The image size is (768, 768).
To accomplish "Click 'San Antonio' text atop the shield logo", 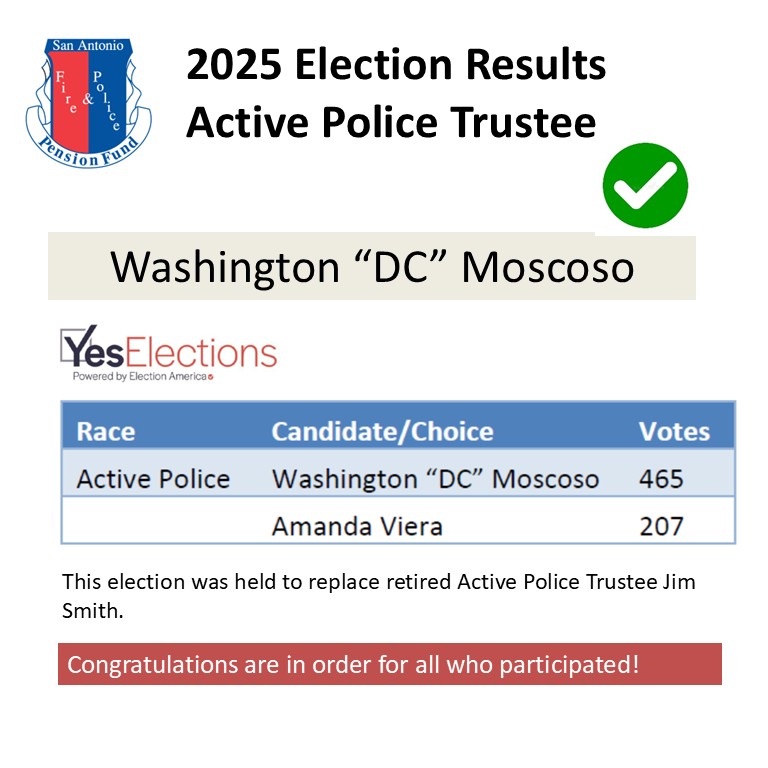I will [x=88, y=46].
